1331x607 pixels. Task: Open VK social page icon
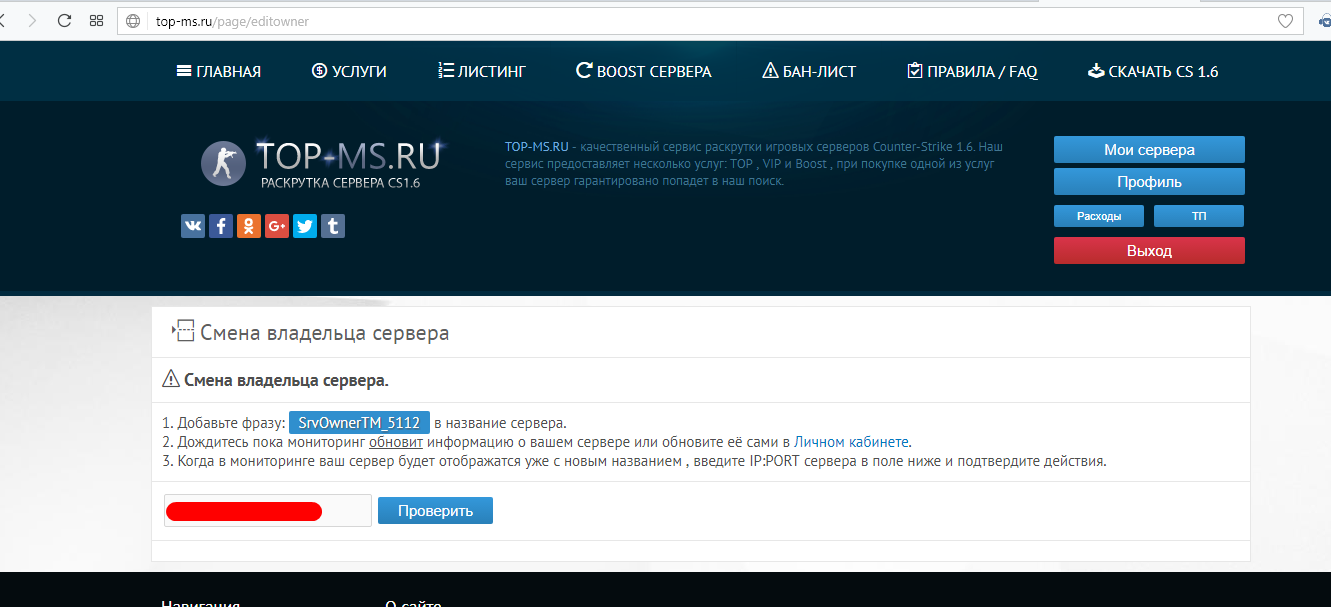193,226
